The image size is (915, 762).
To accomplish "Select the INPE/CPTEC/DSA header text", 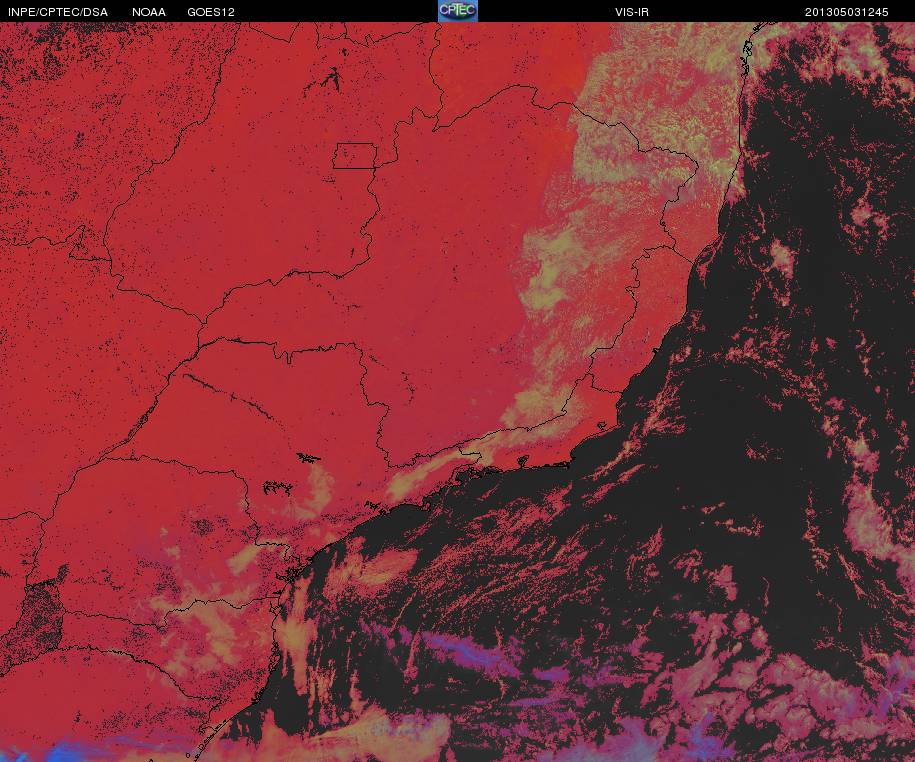I will (58, 12).
